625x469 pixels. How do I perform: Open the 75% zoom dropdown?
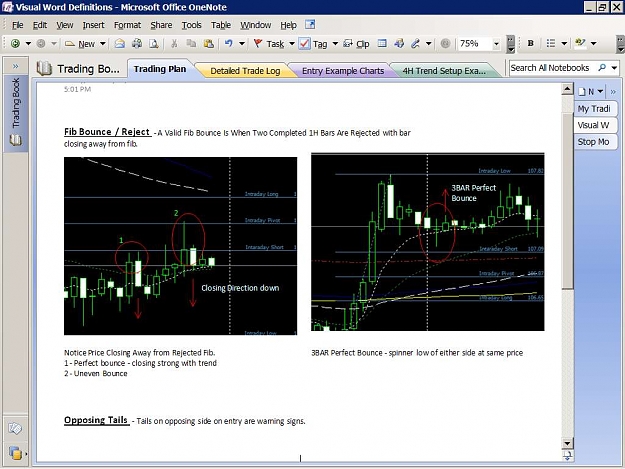point(497,44)
